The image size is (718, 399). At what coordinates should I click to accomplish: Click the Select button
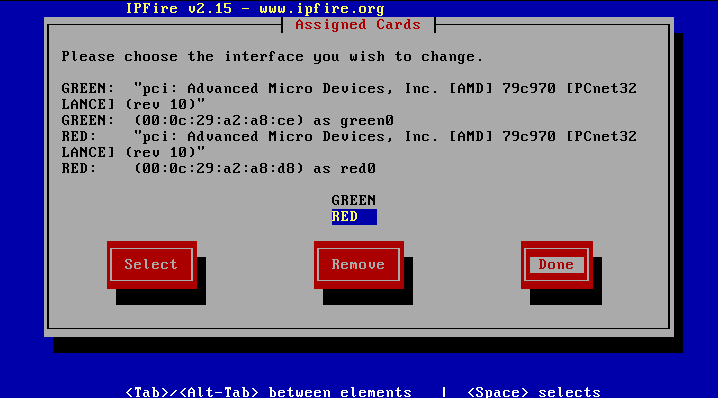point(152,265)
